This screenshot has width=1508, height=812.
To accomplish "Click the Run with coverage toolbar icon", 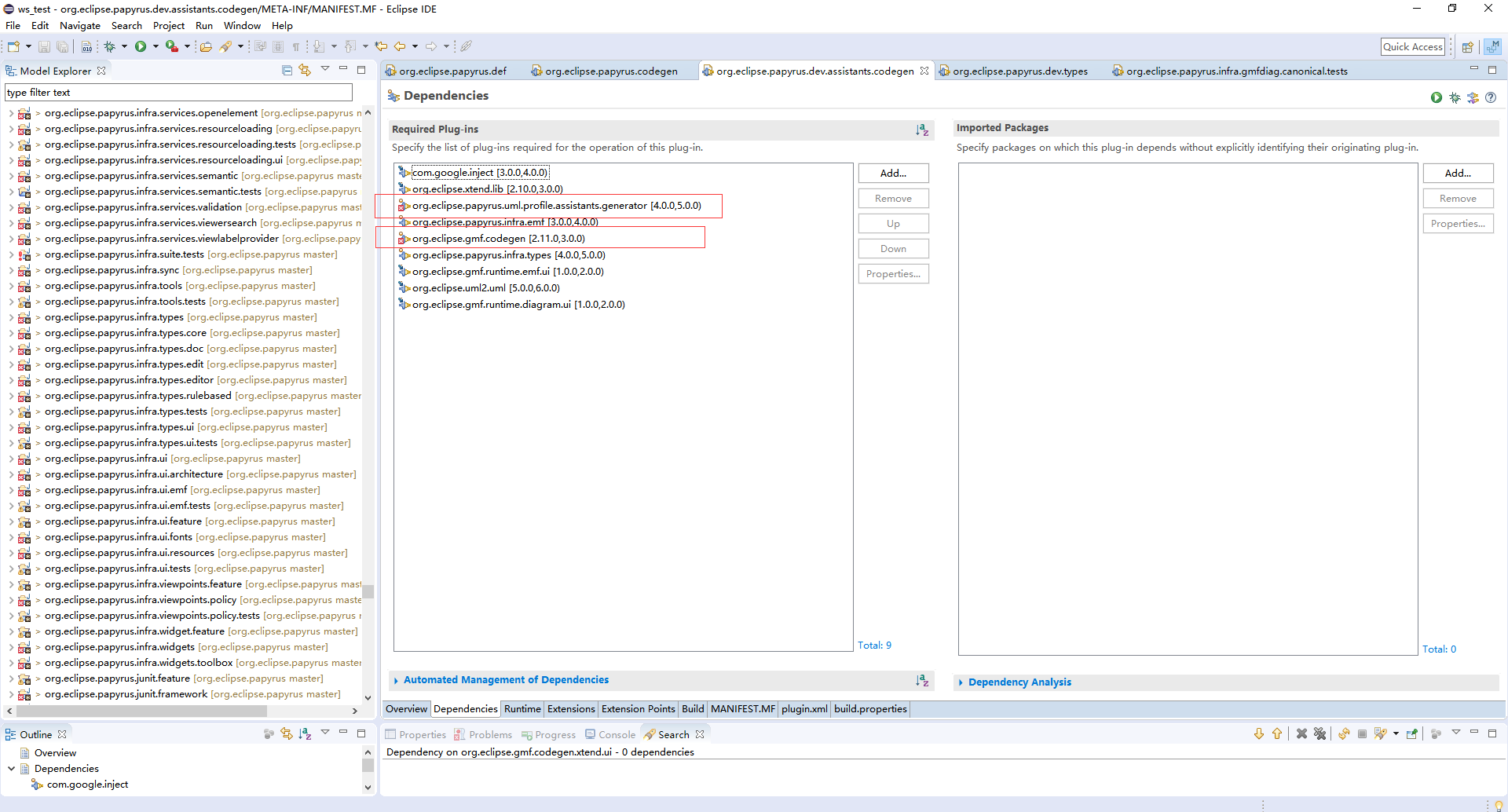I will [x=171, y=46].
